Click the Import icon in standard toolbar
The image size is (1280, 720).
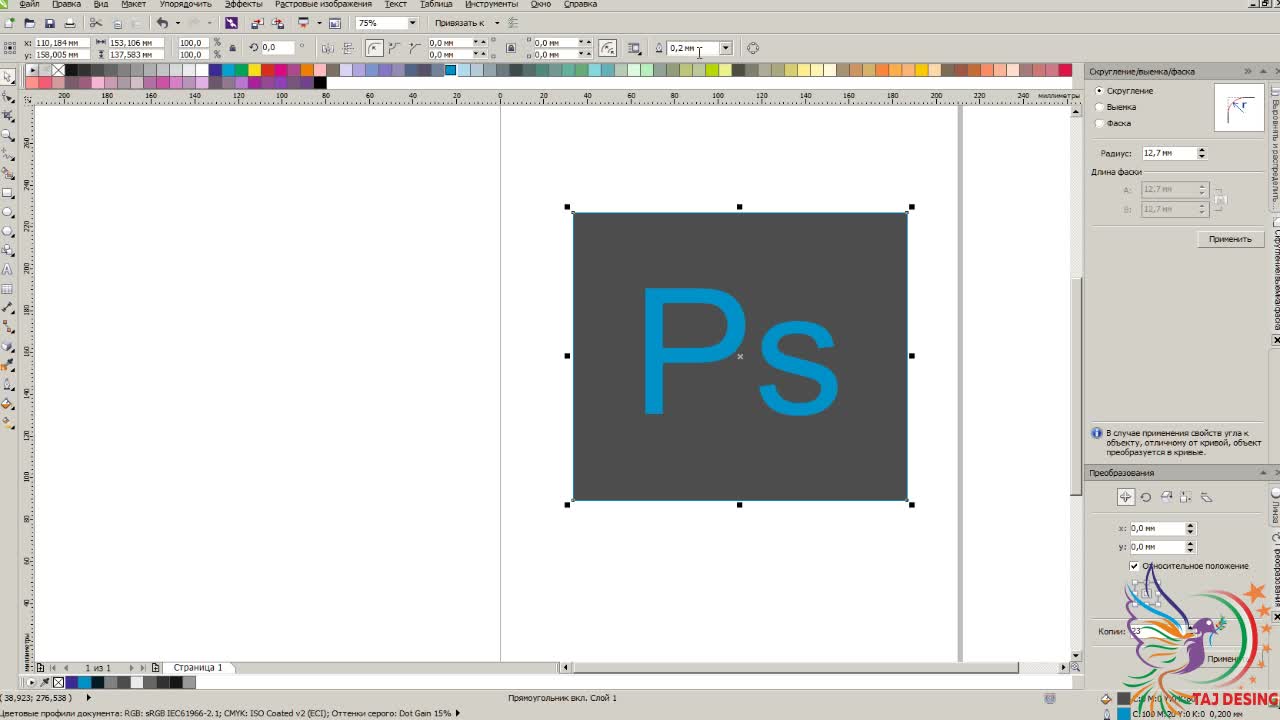[x=257, y=22]
